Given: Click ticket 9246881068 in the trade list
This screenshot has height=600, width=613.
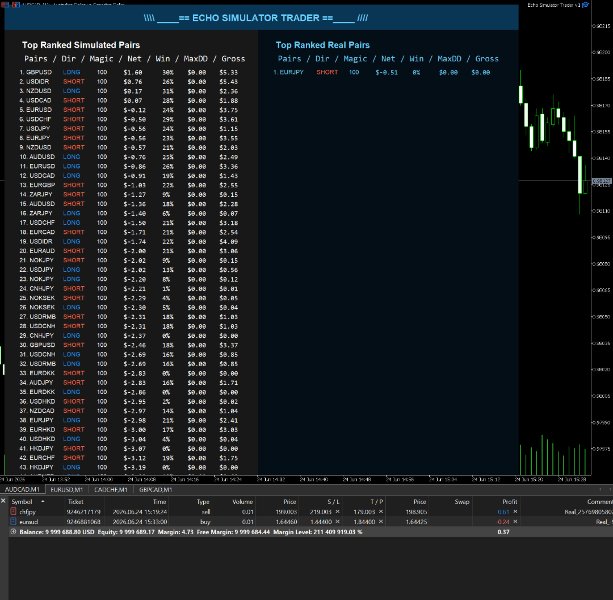Looking at the screenshot, I should 83,522.
